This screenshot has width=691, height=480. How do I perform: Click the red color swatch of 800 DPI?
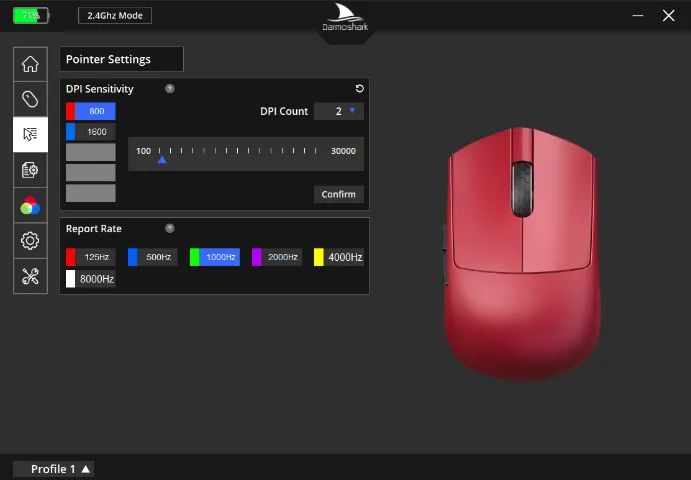(x=71, y=111)
